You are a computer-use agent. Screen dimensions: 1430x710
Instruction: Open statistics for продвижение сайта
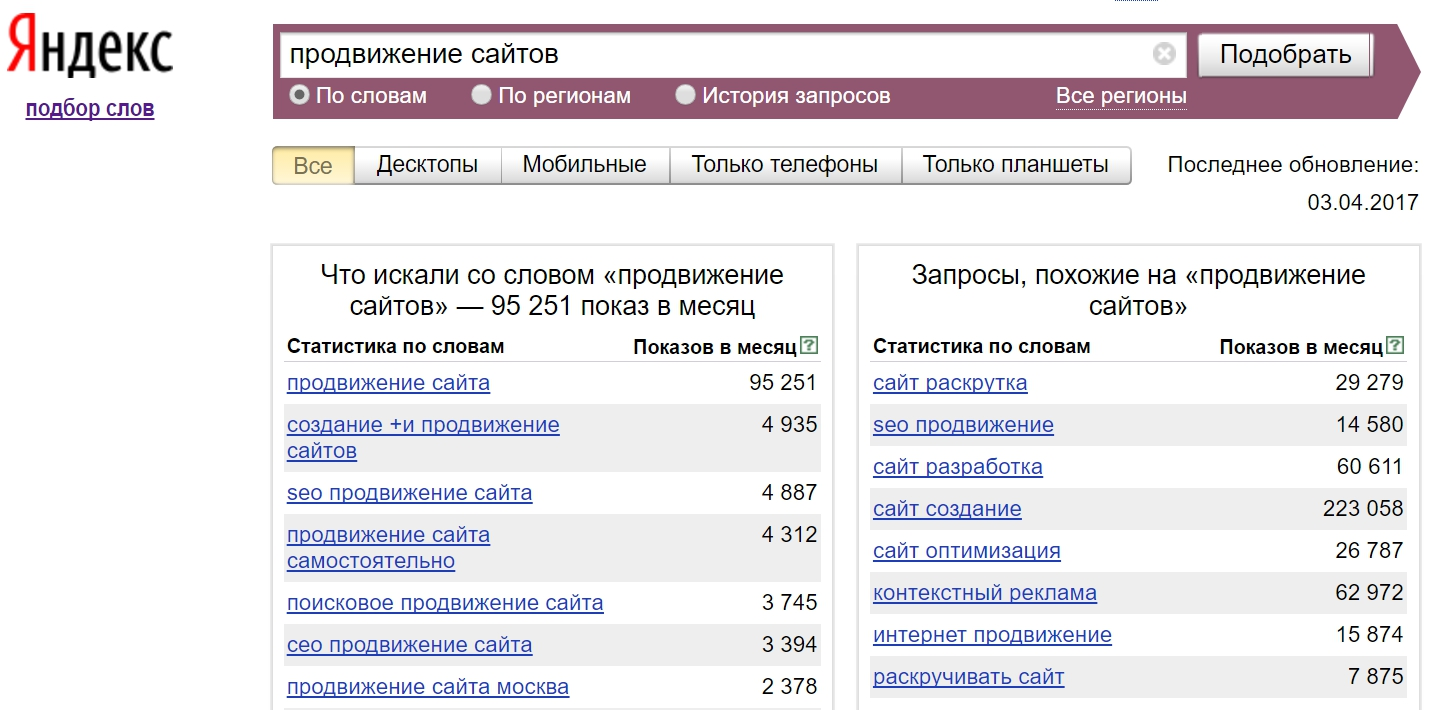pyautogui.click(x=387, y=382)
